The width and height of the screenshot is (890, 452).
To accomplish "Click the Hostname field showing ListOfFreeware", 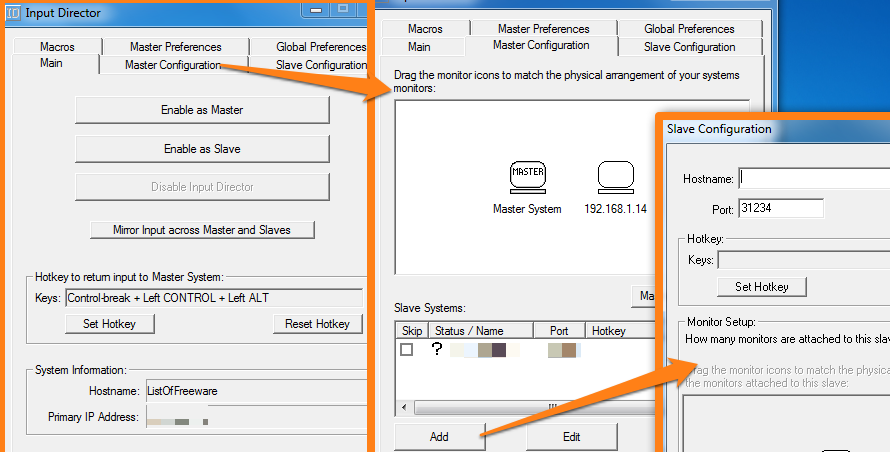I will click(x=257, y=391).
